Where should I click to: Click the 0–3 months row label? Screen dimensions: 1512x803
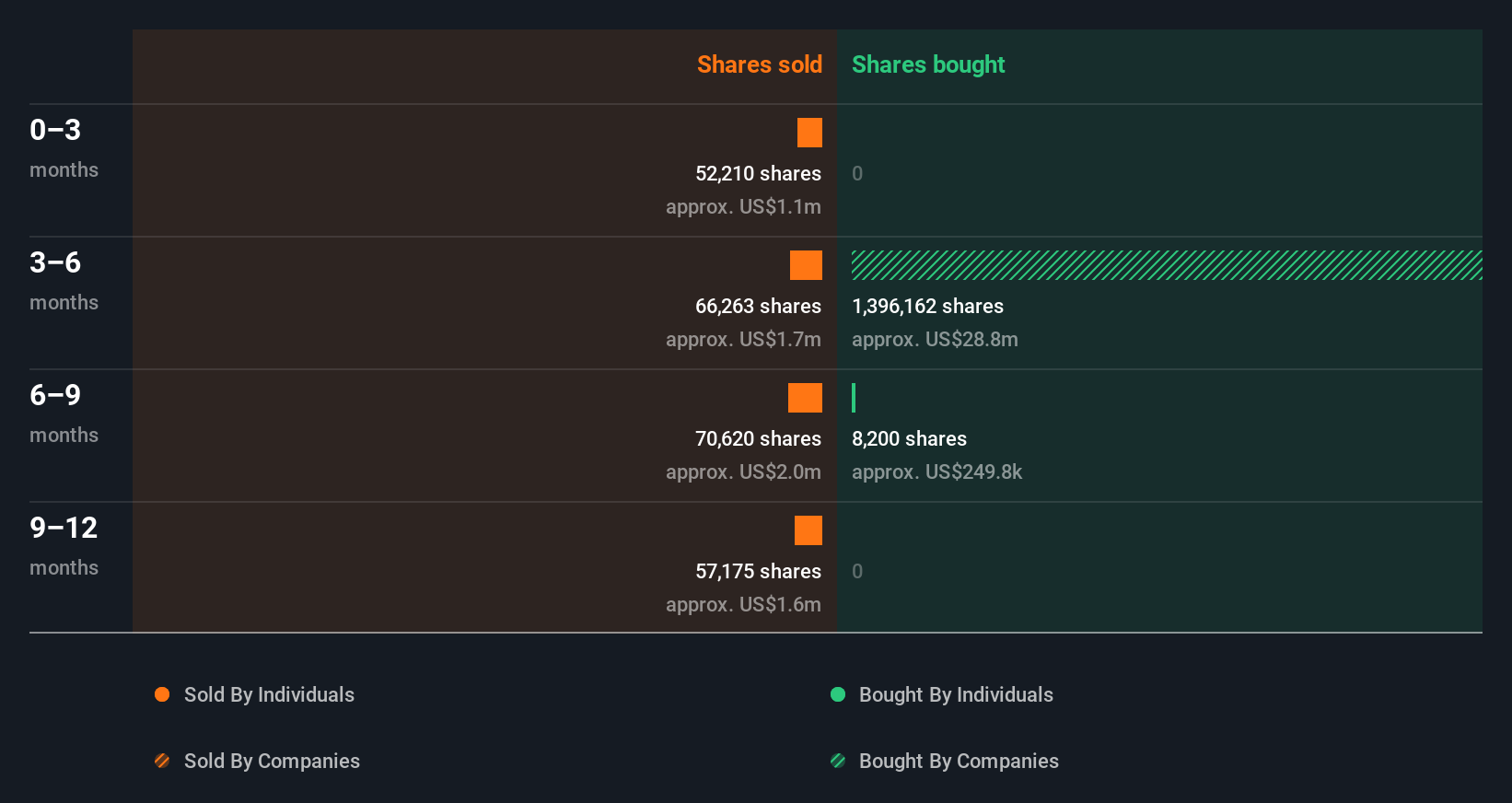[64, 148]
